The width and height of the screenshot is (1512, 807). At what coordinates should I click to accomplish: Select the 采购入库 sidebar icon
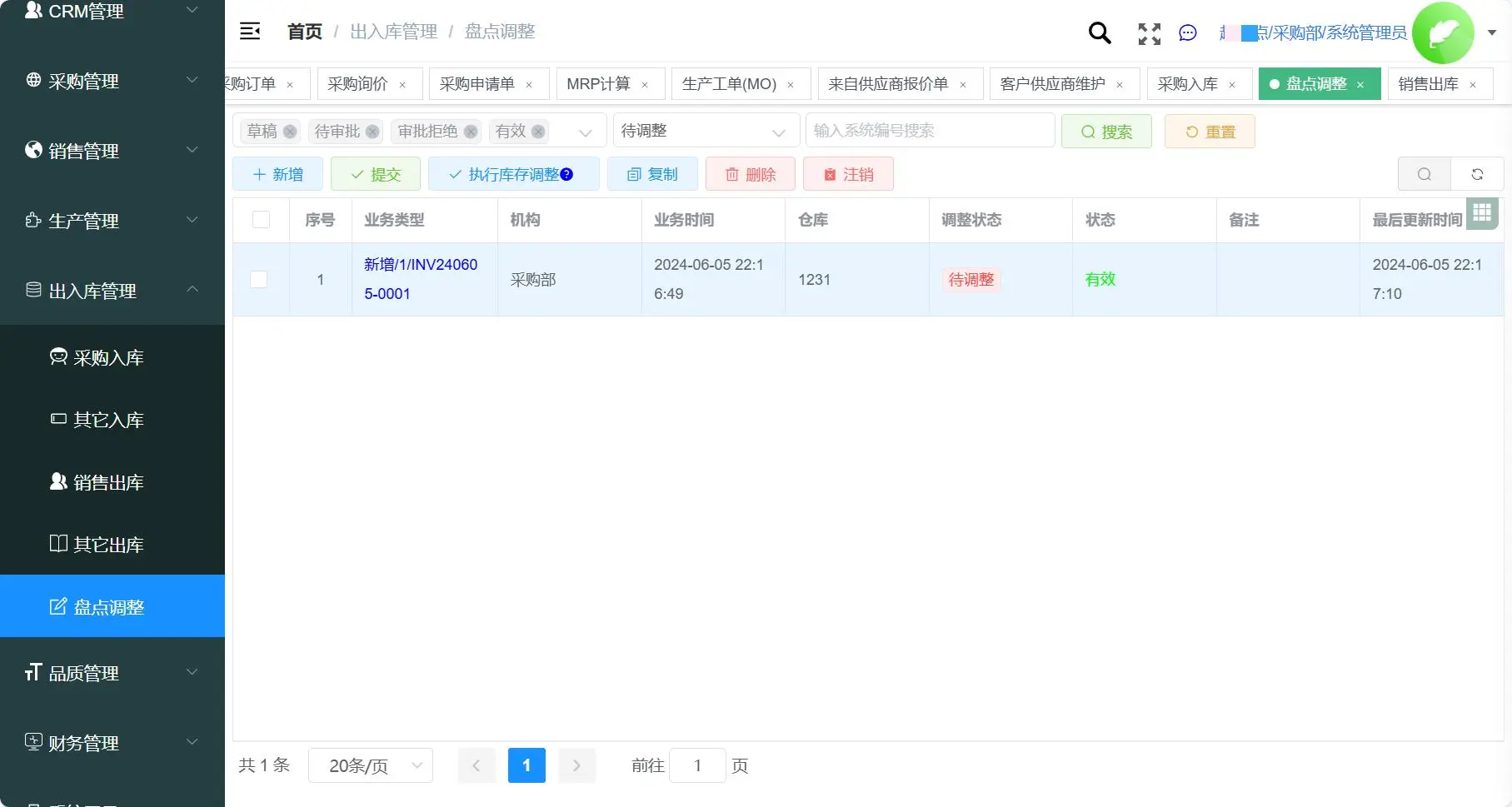(x=57, y=356)
